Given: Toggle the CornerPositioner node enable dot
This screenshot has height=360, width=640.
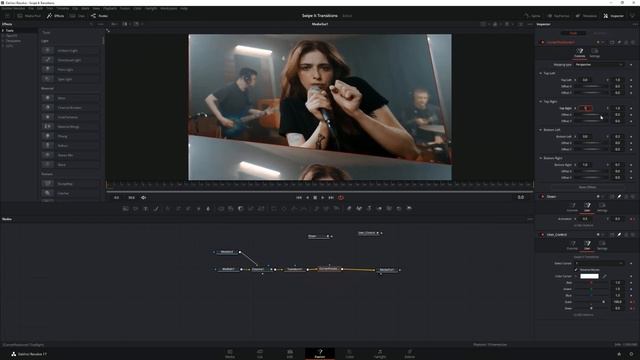Looking at the screenshot, I should point(542,42).
